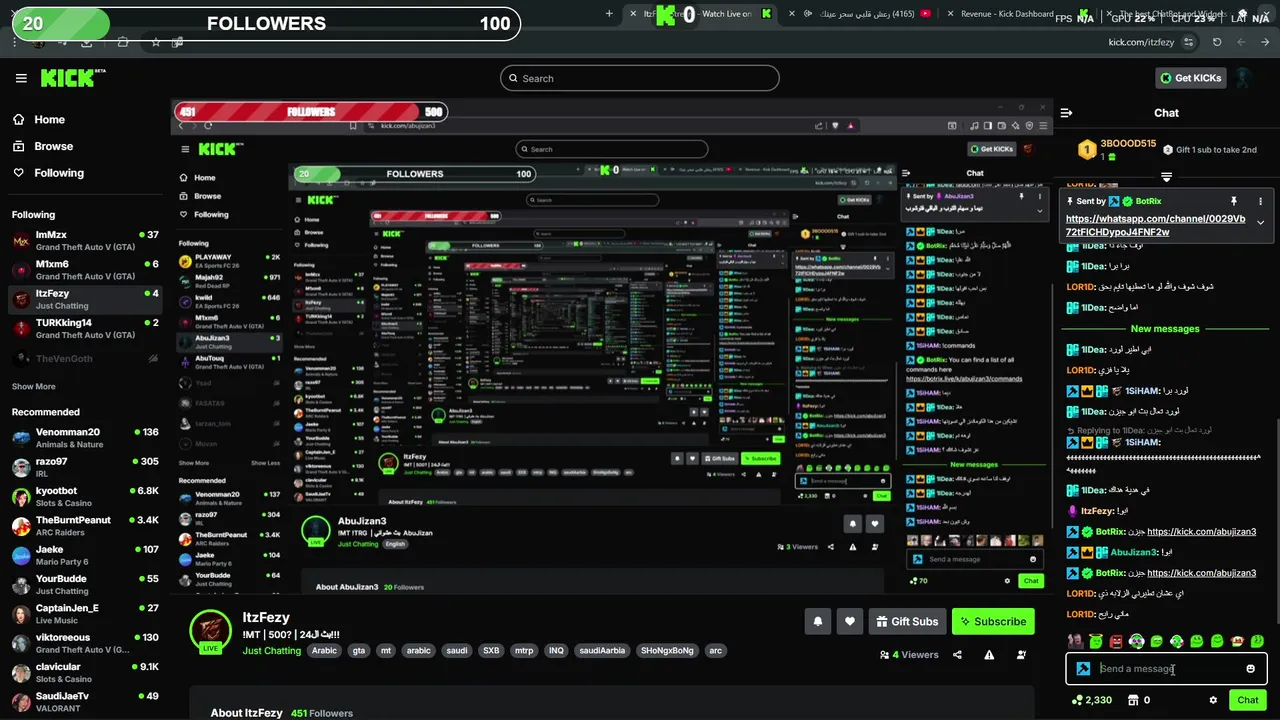Reload the page with the refresh icon
Image resolution: width=1280 pixels, height=720 pixels.
1217,42
